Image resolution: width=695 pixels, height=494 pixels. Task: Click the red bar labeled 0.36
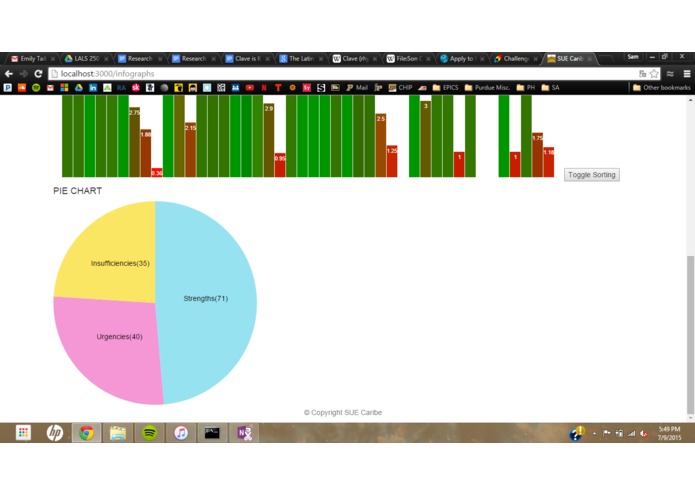157,172
